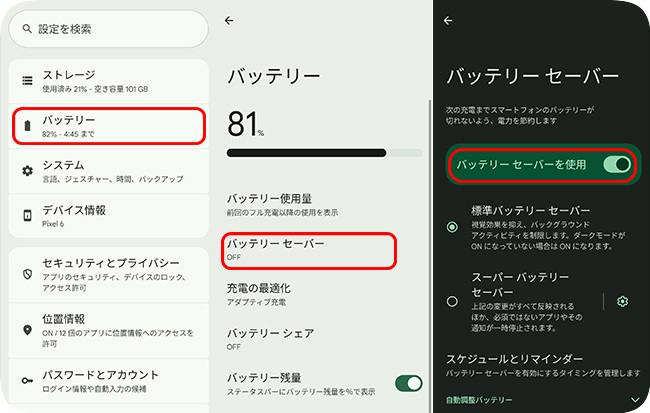Click the ストレージ storage list icon

pos(27,80)
